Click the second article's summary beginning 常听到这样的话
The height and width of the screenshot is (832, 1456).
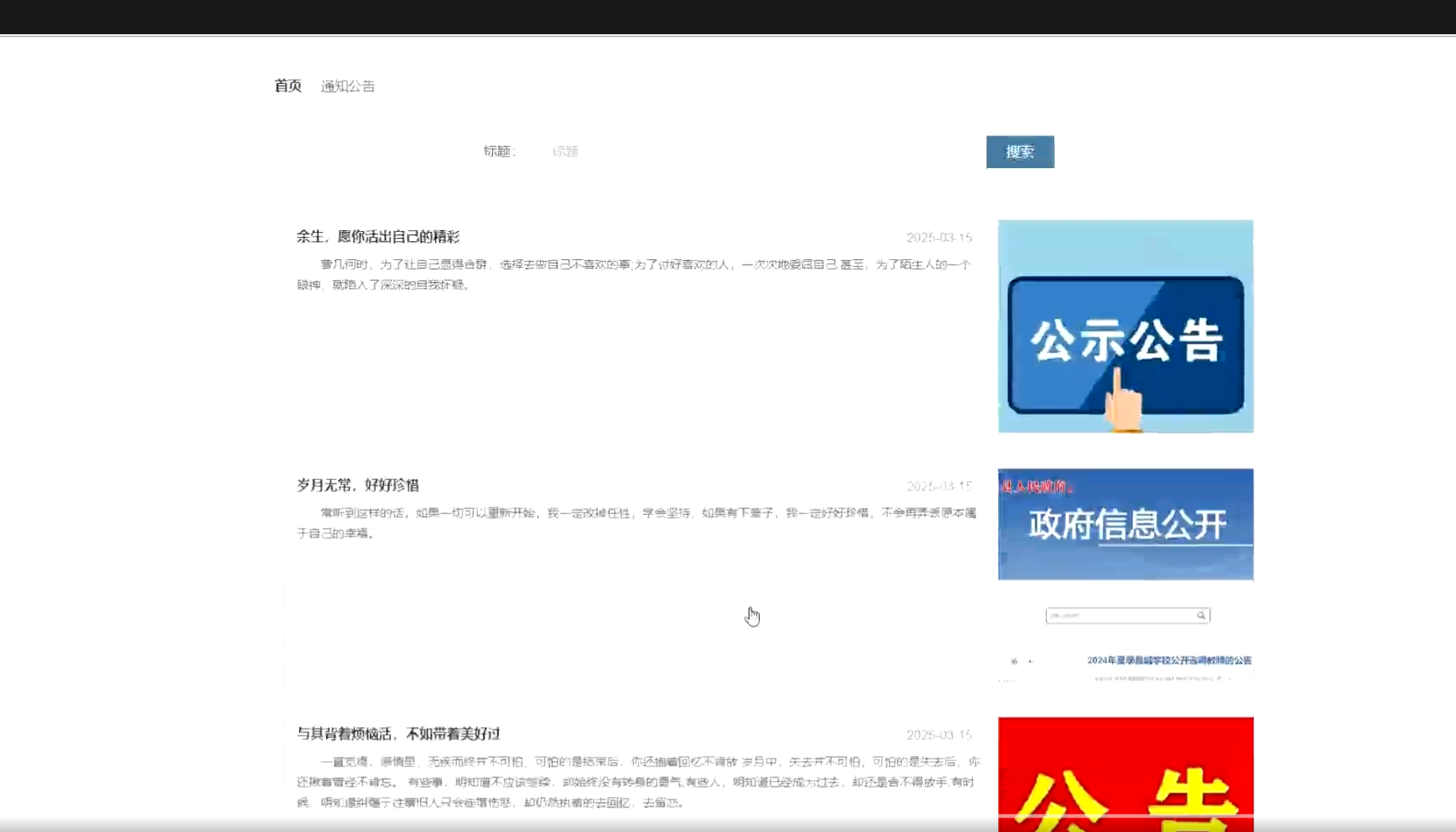(636, 523)
